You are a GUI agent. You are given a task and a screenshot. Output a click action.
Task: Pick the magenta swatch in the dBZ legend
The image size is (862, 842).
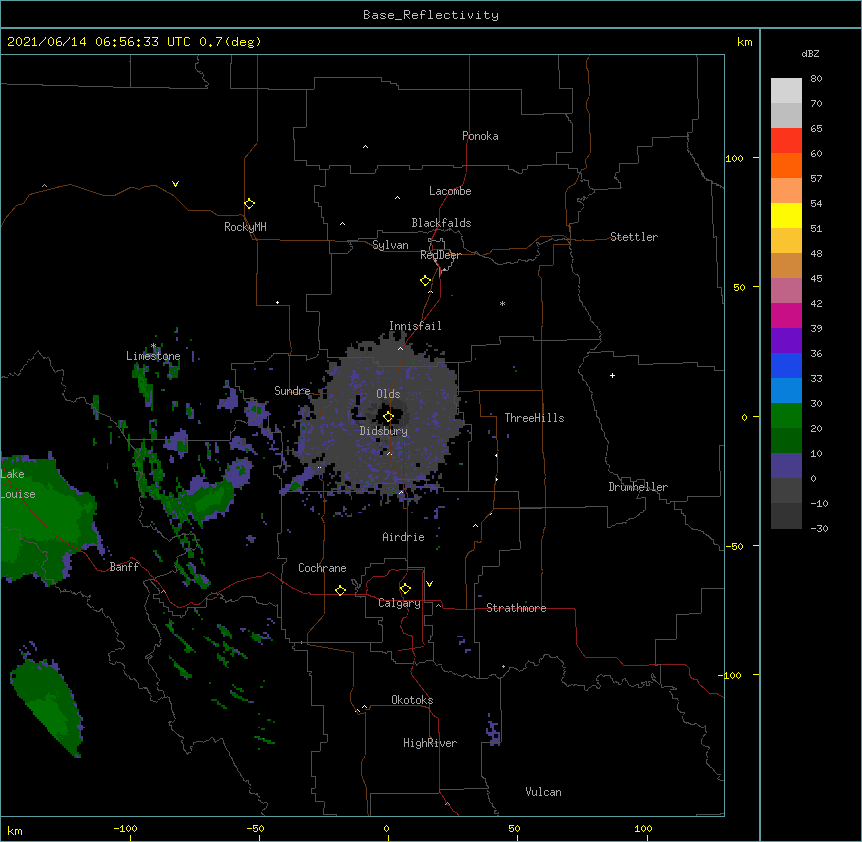786,315
